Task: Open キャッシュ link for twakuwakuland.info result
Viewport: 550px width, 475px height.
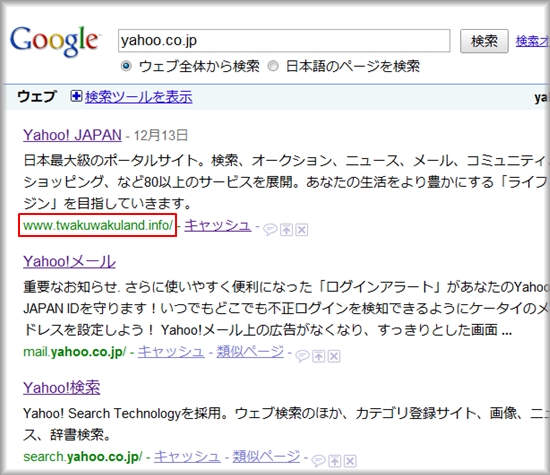Action: (x=218, y=225)
